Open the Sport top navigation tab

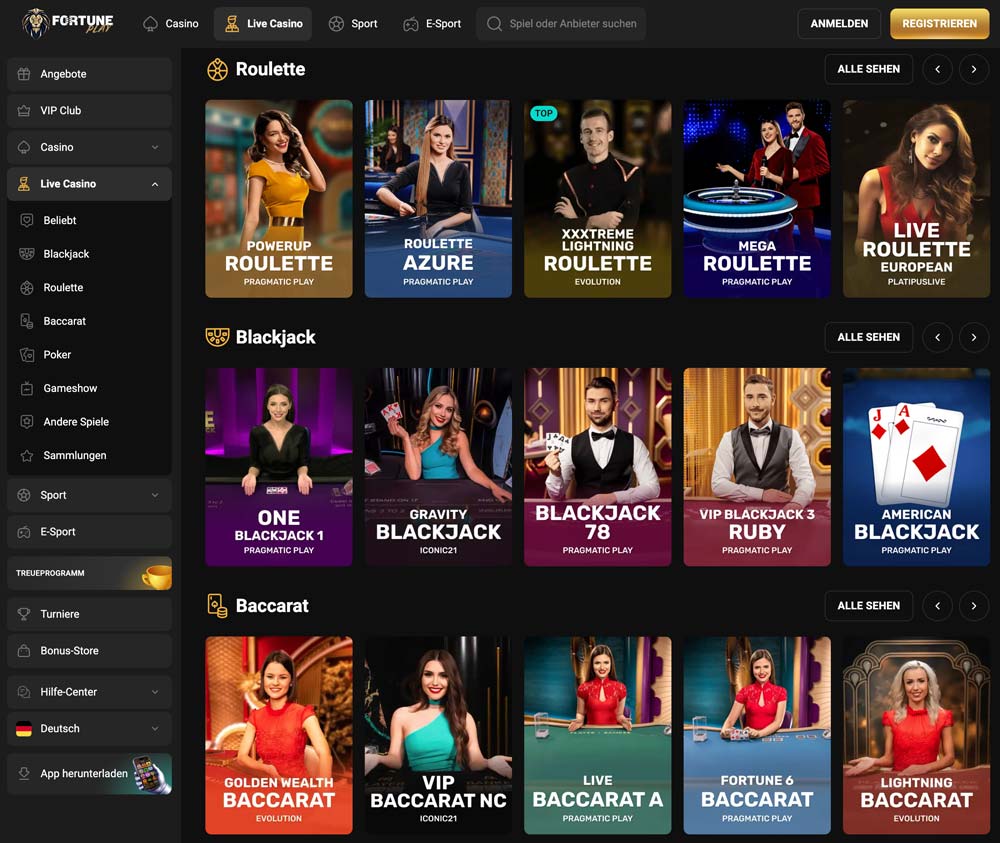pyautogui.click(x=353, y=24)
